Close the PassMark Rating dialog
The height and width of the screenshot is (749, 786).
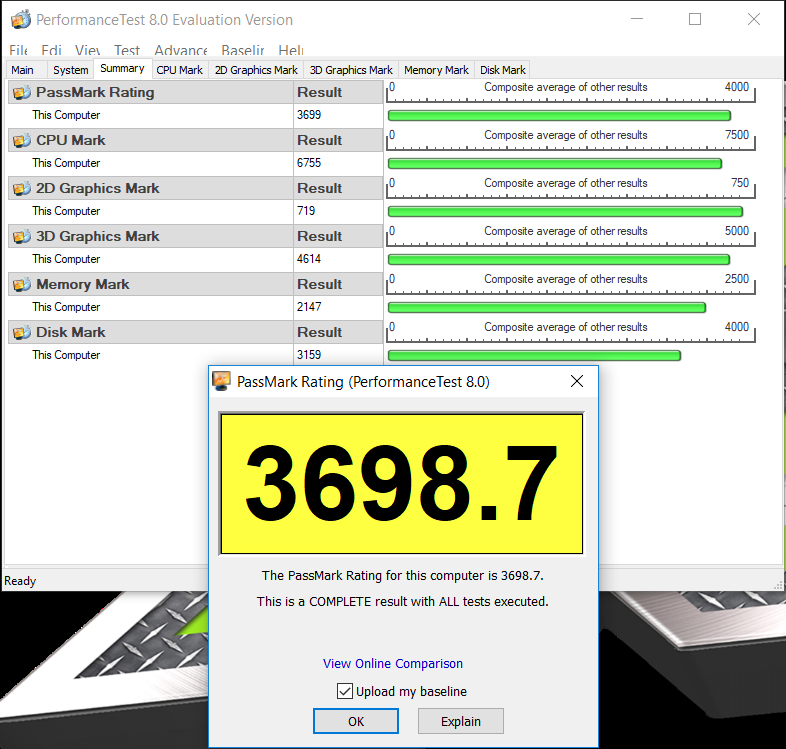(577, 381)
